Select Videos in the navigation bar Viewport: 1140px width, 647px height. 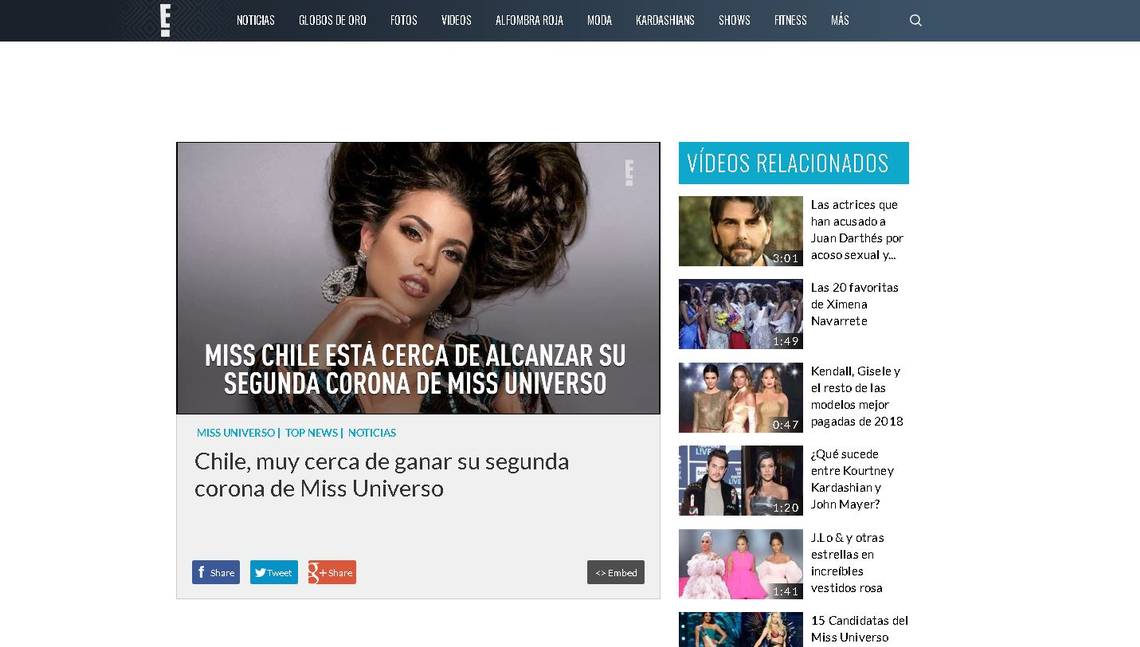coord(456,20)
